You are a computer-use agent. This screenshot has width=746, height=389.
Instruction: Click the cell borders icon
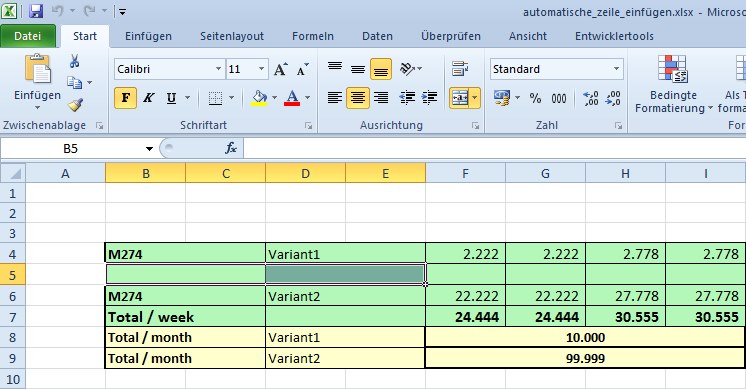point(216,98)
